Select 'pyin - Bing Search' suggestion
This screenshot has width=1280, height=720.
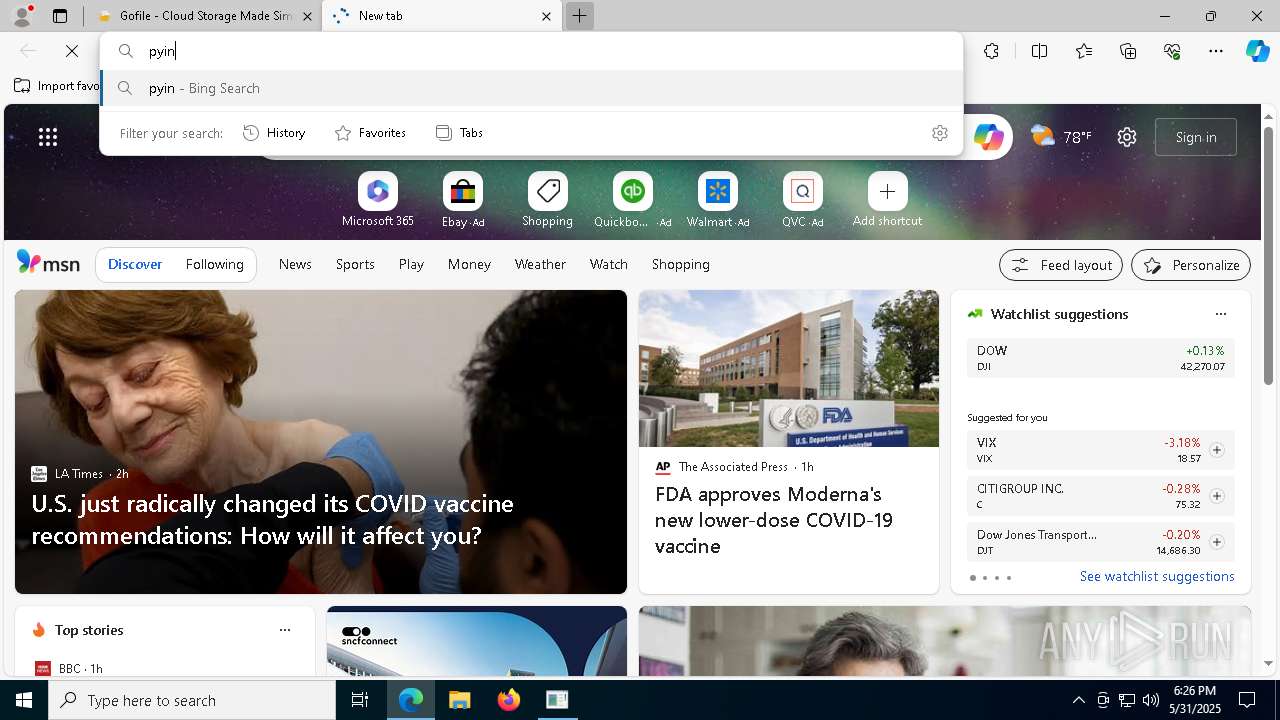(x=532, y=88)
